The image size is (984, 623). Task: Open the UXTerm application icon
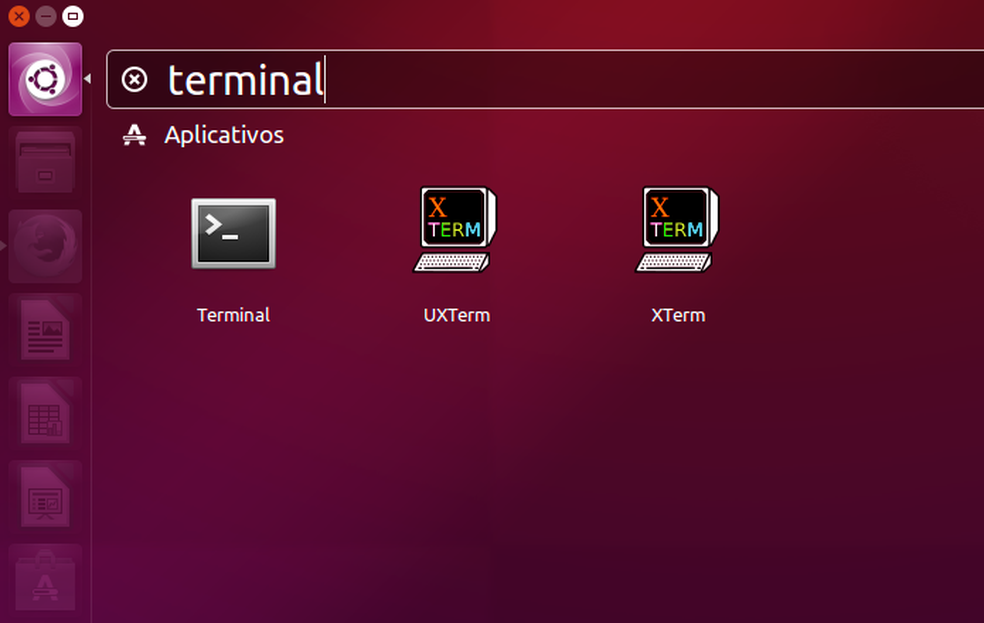pos(456,230)
